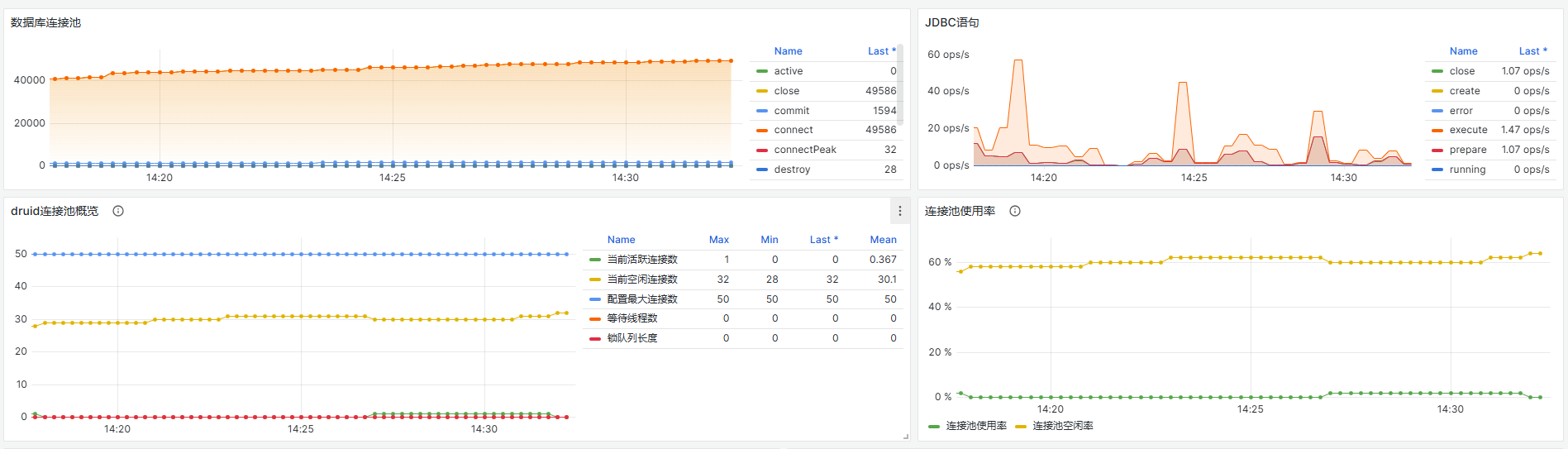
Task: Click connectPeak value 32
Action: pyautogui.click(x=890, y=150)
